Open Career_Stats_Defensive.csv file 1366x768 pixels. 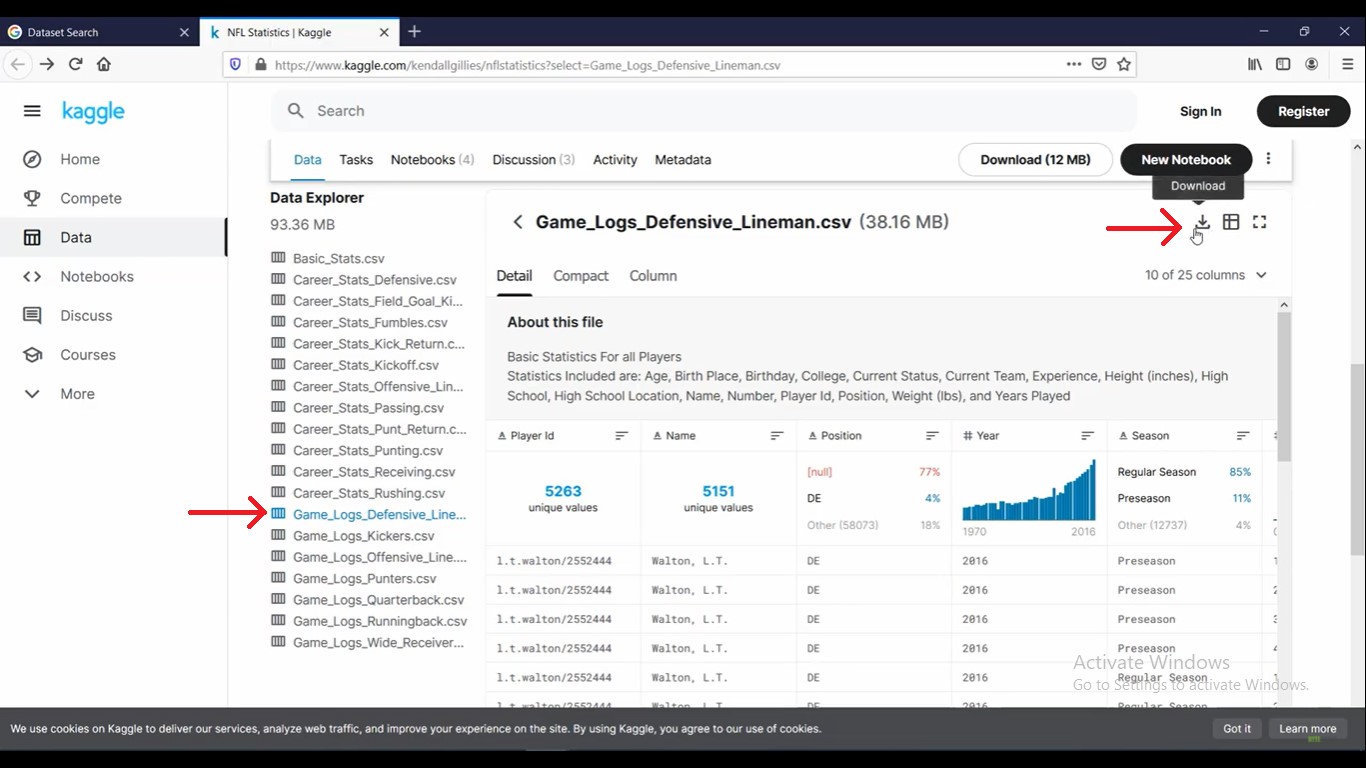374,280
